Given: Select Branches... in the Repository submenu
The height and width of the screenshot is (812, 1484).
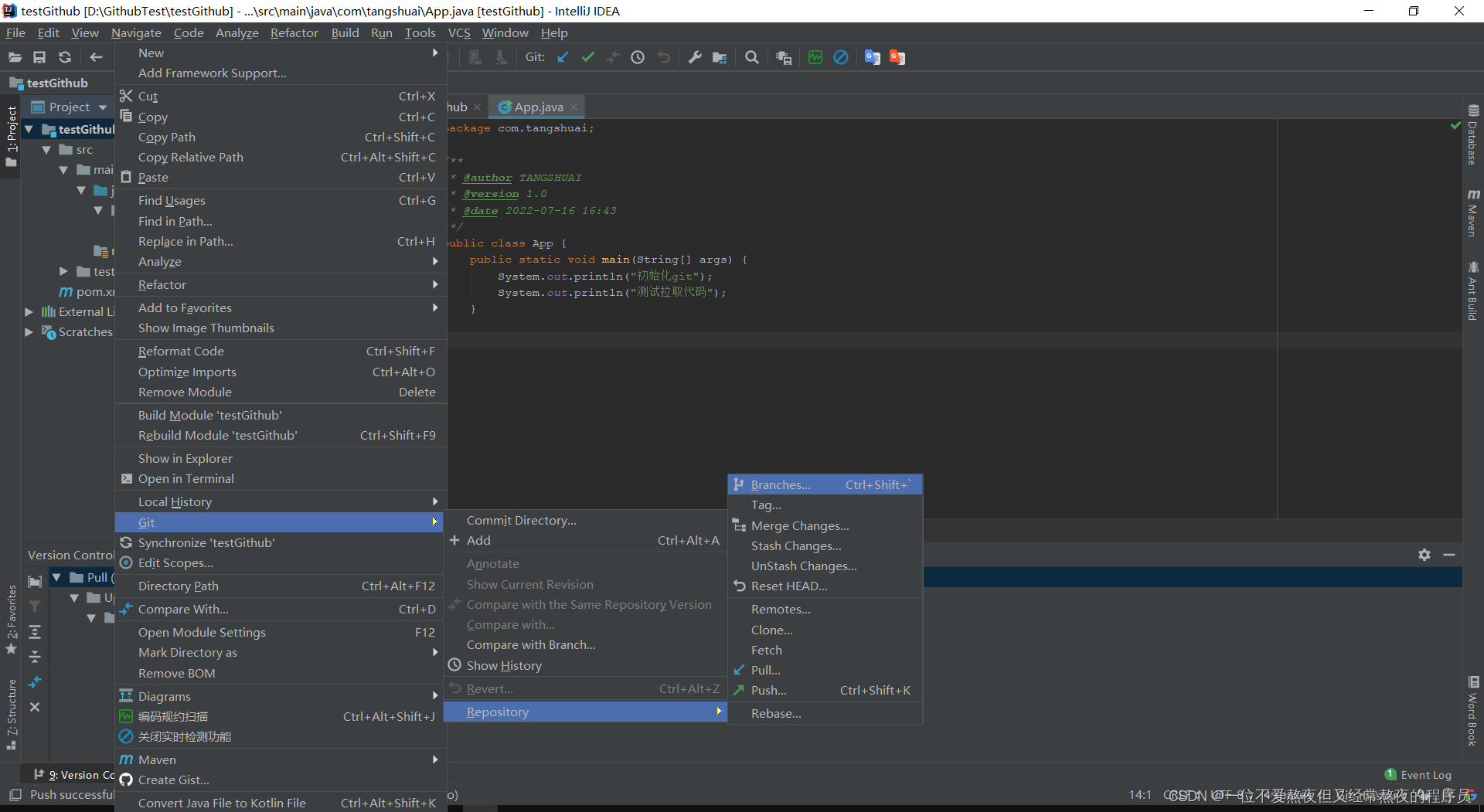Looking at the screenshot, I should [825, 484].
